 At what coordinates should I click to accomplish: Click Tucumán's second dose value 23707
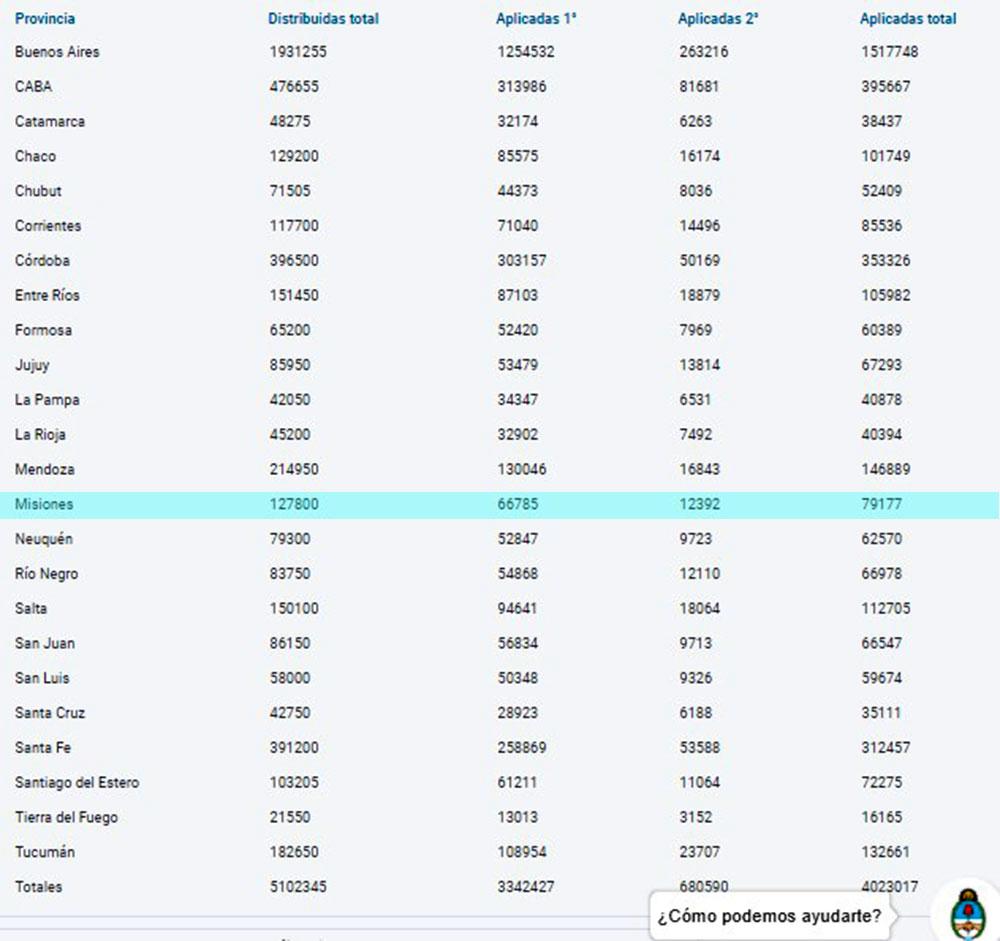click(699, 853)
